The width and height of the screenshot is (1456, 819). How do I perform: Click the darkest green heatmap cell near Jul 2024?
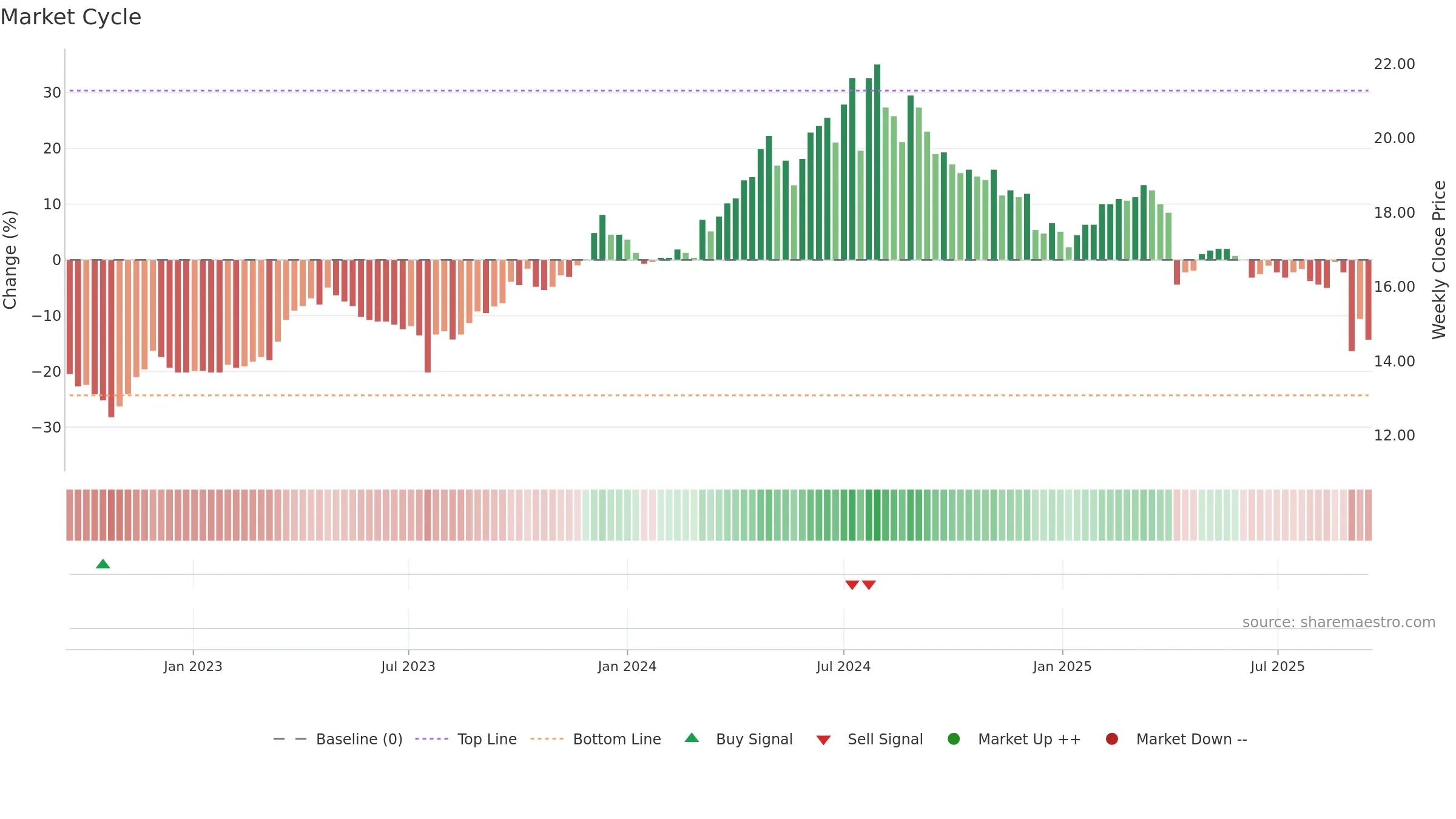(x=877, y=515)
